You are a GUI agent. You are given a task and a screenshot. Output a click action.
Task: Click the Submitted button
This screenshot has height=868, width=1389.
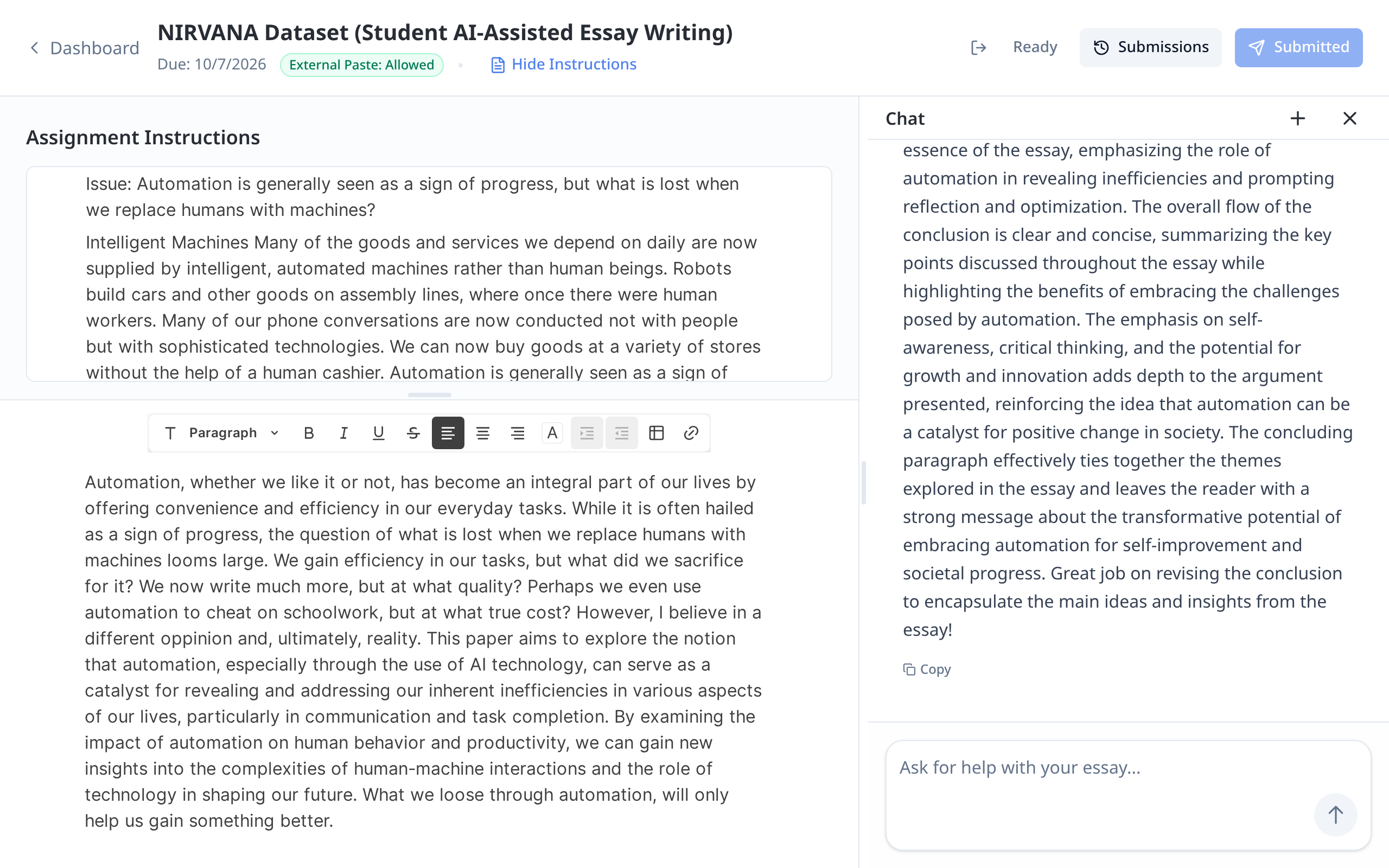(x=1298, y=47)
